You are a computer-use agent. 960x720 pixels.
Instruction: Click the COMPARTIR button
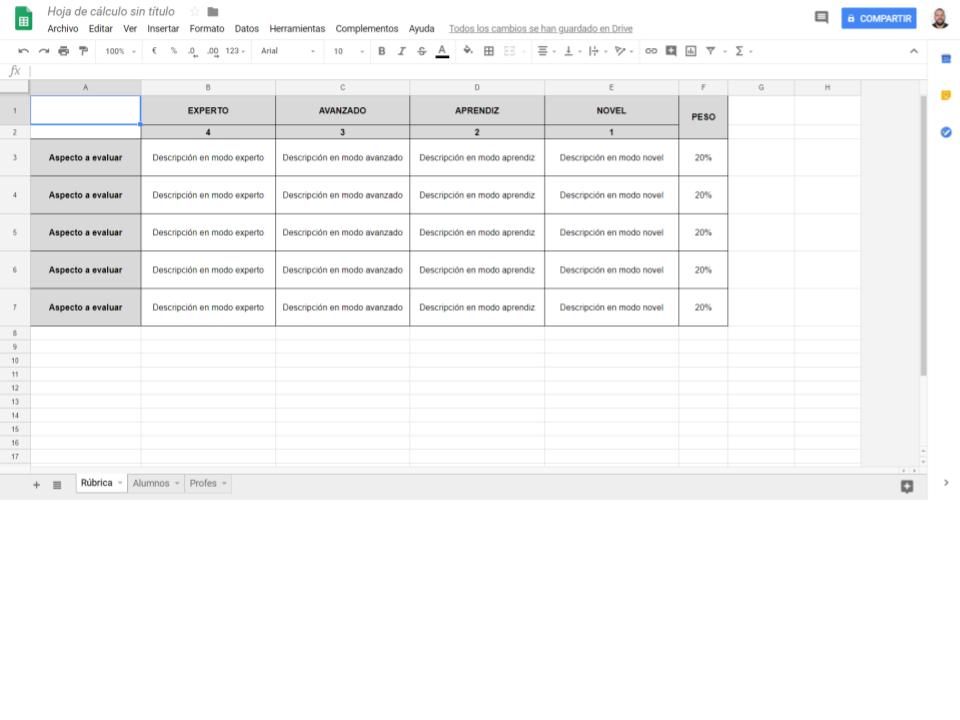click(878, 18)
